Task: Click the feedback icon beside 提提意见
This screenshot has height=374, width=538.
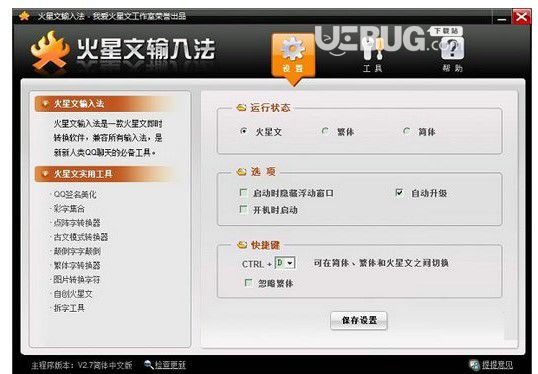Action: (475, 365)
